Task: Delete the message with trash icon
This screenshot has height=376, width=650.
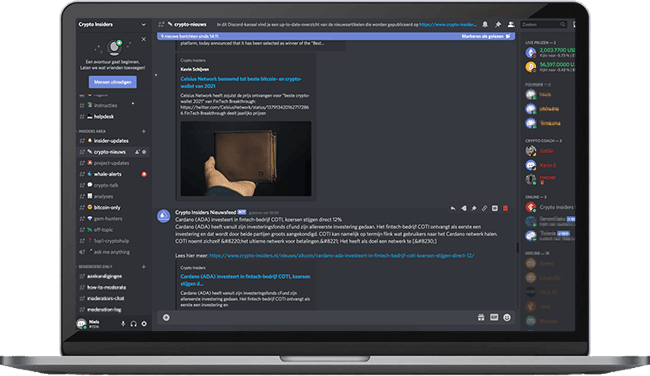Action: tap(505, 208)
